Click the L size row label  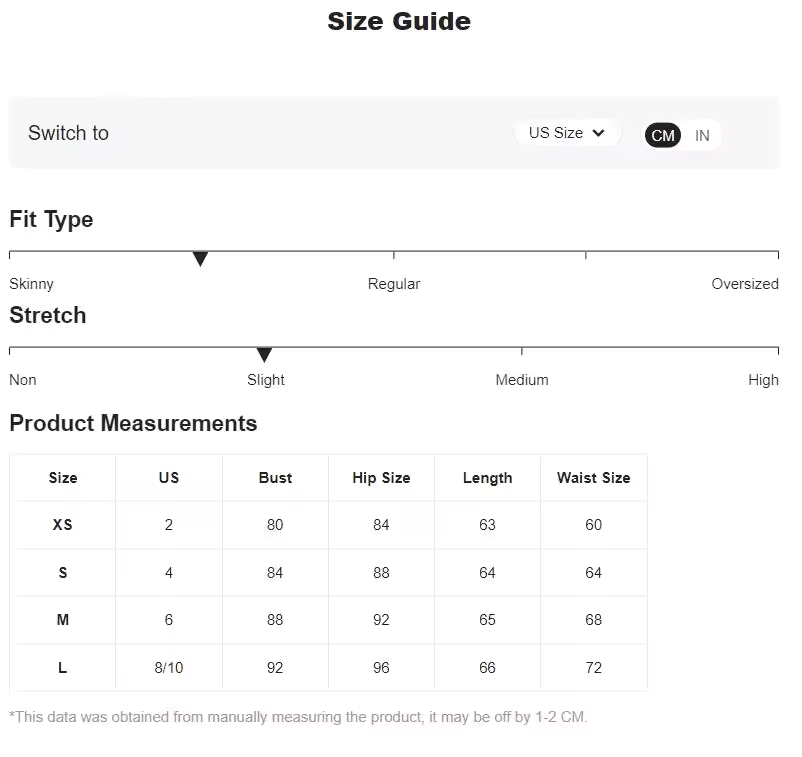coord(62,668)
